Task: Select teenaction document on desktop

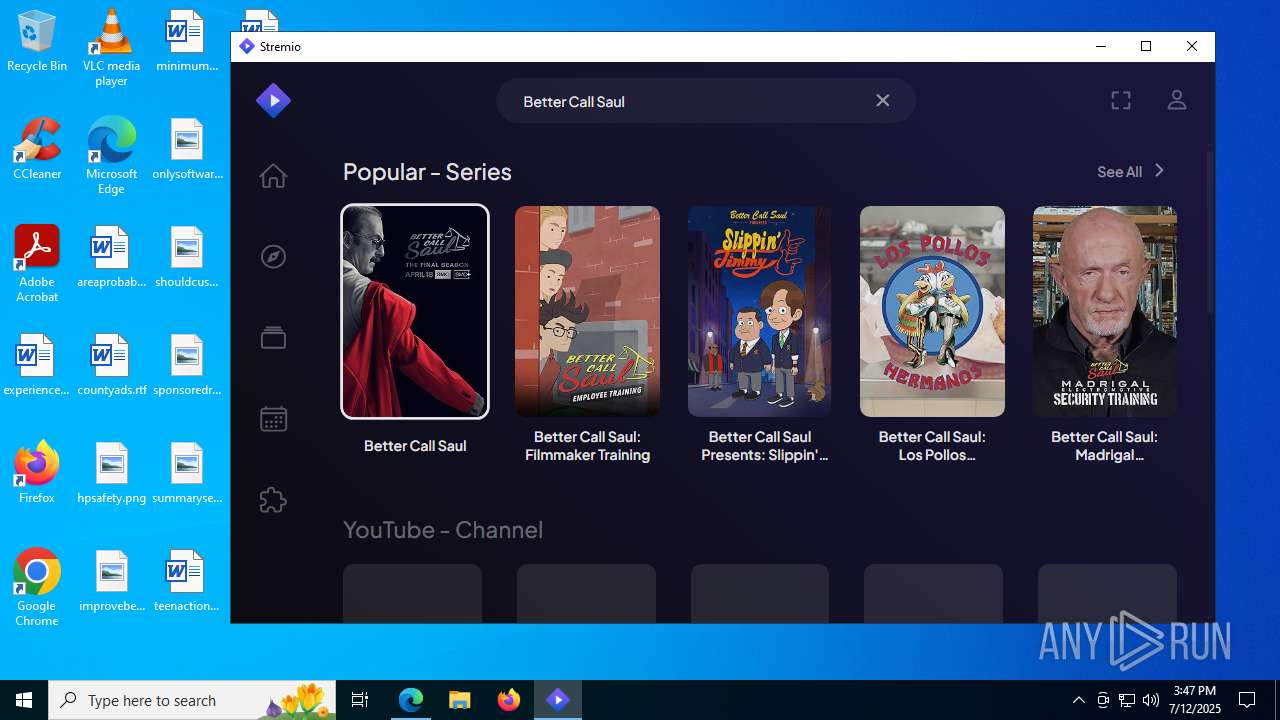Action: (x=186, y=582)
